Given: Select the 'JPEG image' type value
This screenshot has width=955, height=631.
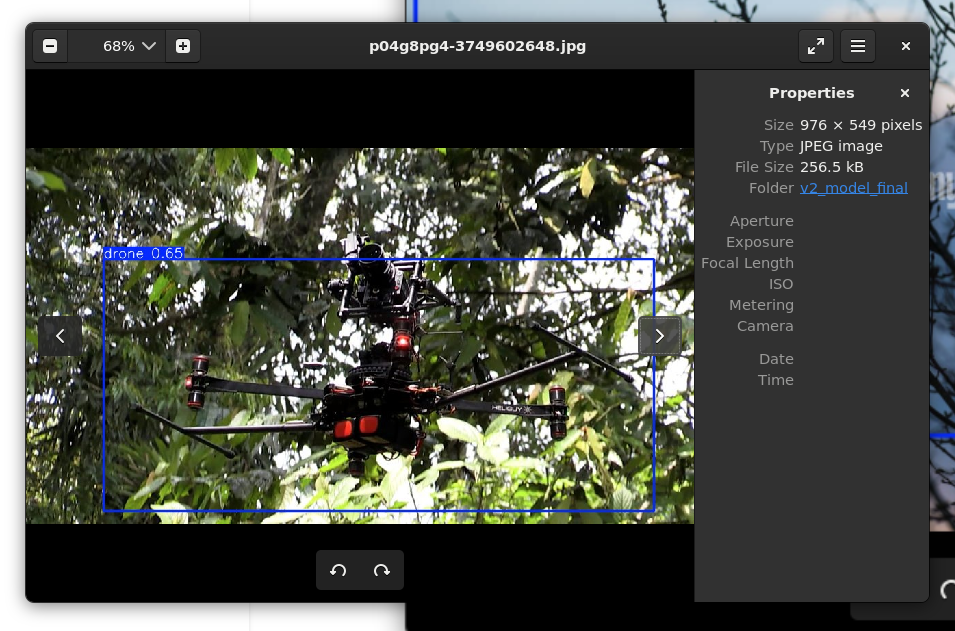Looking at the screenshot, I should tap(840, 146).
